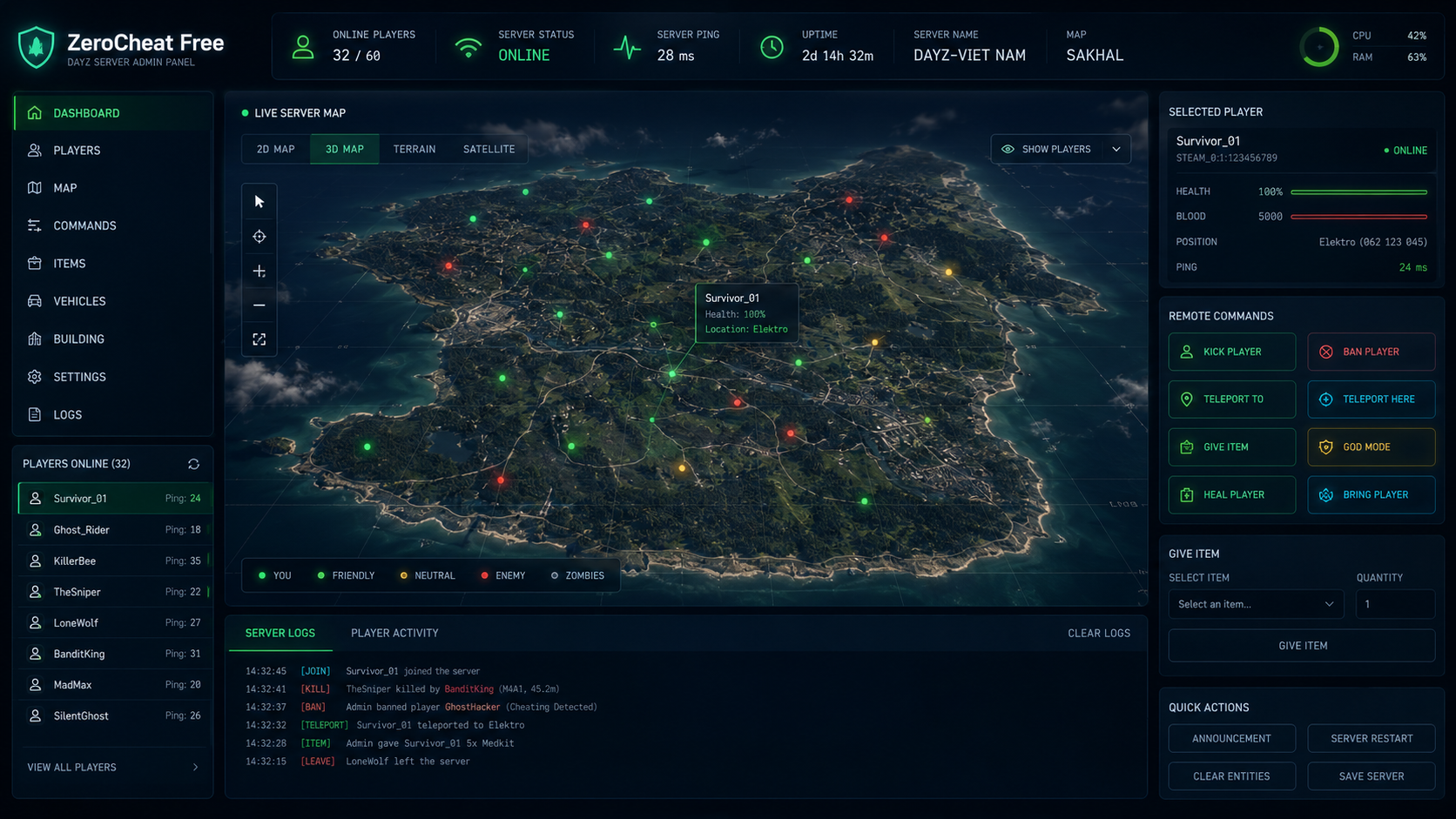This screenshot has height=819, width=1456.
Task: Click the crosshair locate tool on map
Action: point(259,237)
